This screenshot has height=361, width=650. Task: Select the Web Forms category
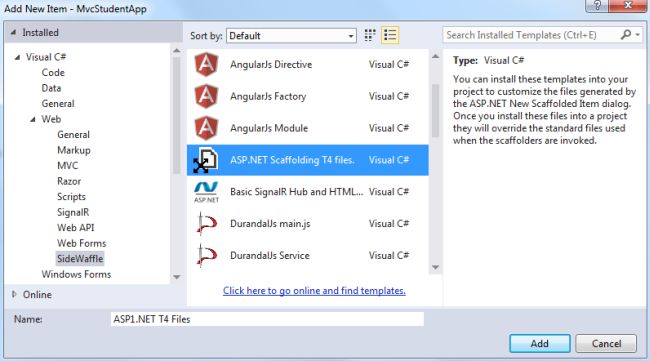[x=82, y=243]
